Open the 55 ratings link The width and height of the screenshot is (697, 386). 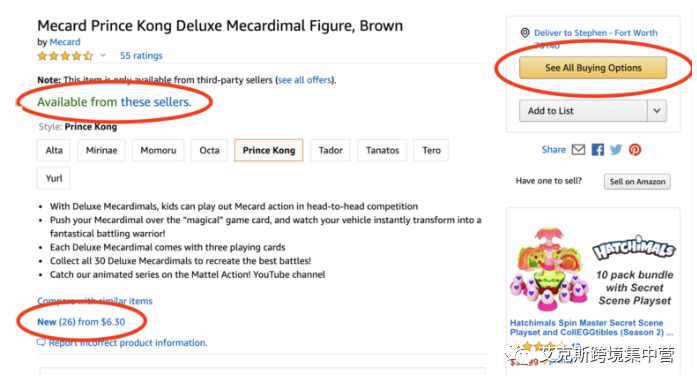pyautogui.click(x=141, y=56)
